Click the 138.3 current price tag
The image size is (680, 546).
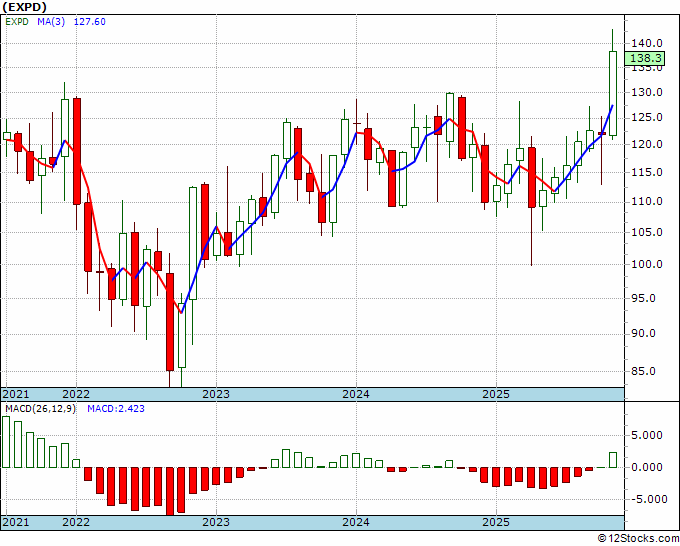pos(645,58)
